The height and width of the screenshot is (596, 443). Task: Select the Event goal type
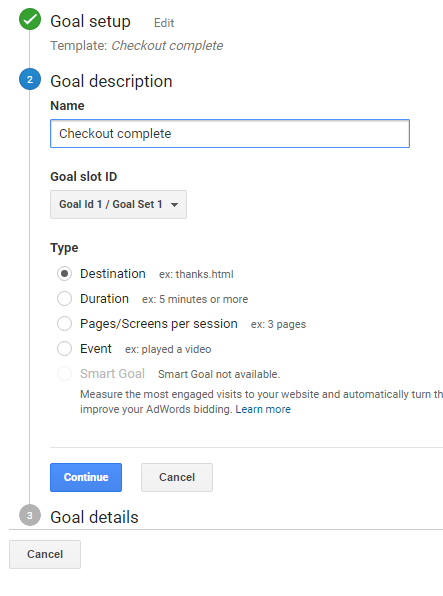tap(64, 349)
